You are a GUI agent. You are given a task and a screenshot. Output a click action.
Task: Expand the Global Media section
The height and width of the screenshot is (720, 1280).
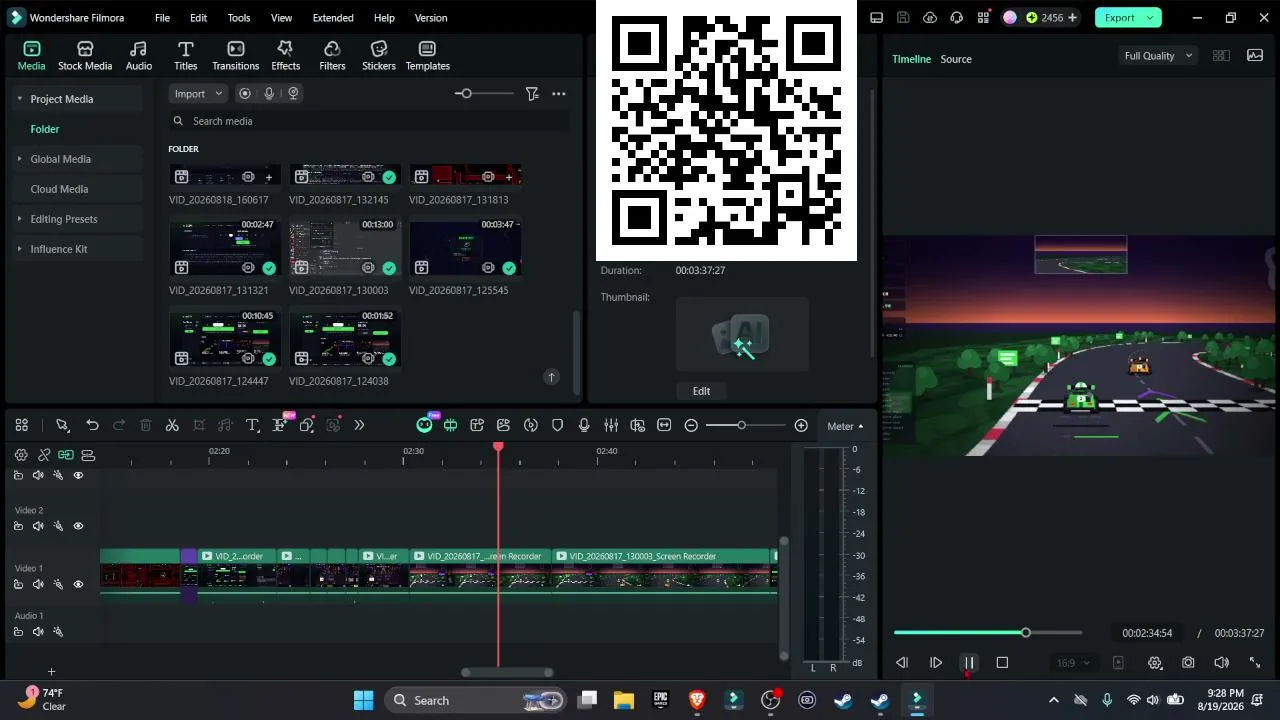coord(20,159)
